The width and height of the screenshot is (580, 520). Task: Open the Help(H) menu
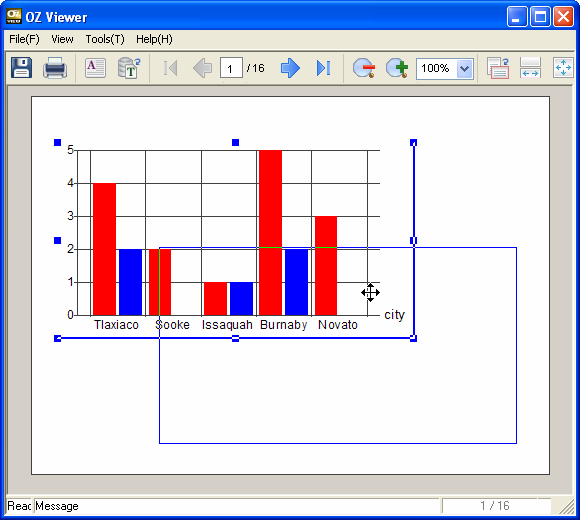pos(154,39)
